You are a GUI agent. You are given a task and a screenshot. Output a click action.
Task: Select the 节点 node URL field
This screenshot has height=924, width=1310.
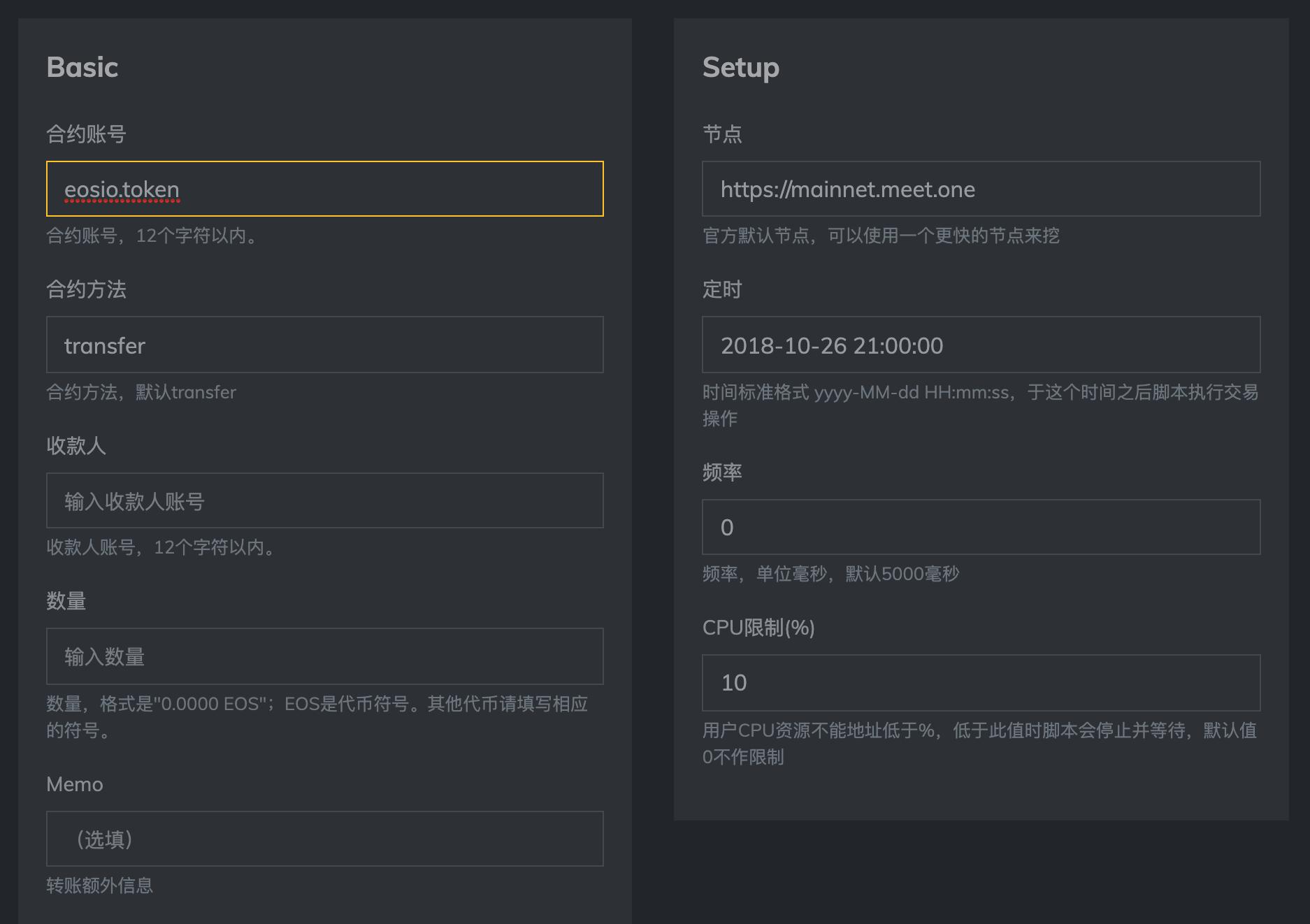pyautogui.click(x=981, y=189)
